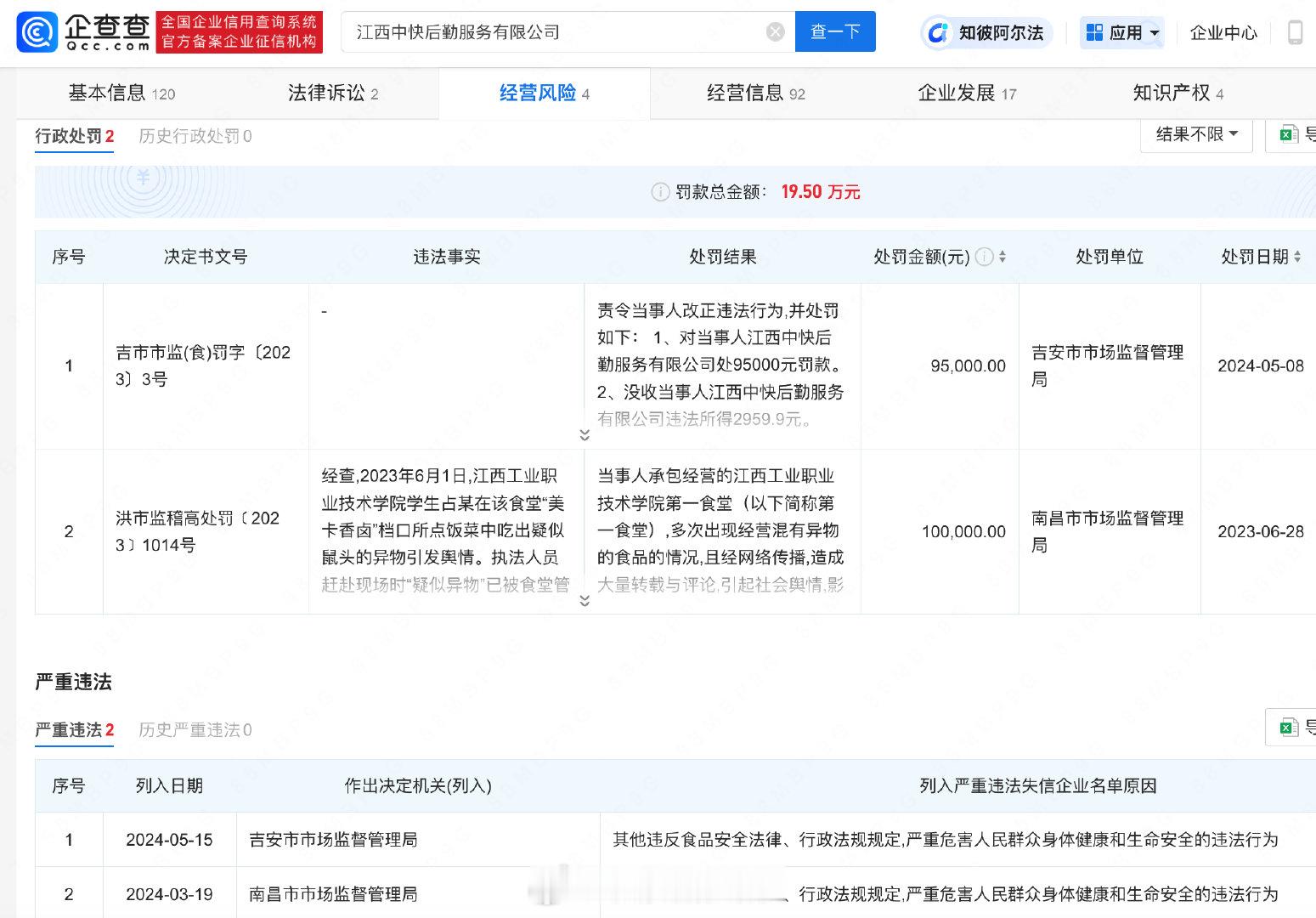This screenshot has width=1316, height=918.
Task: Sort by 处罚日期 arrows
Action: (x=1297, y=257)
